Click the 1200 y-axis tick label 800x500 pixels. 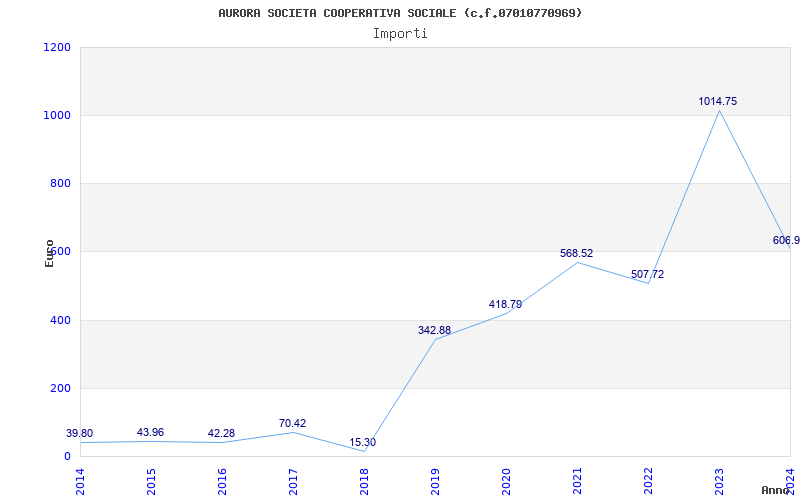57,47
